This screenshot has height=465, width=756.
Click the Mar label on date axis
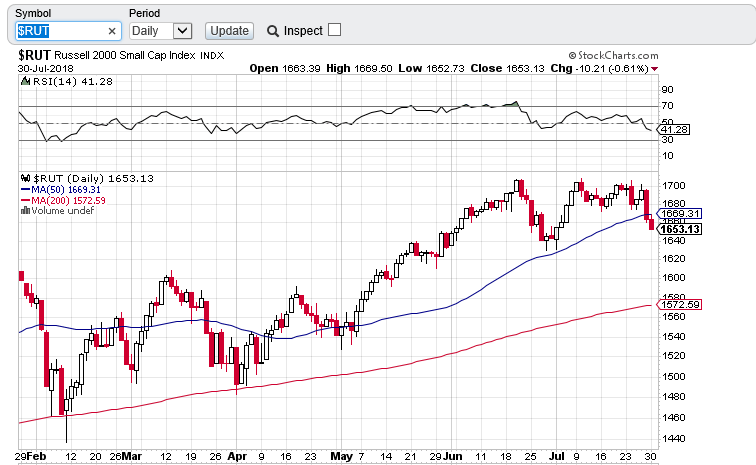[x=132, y=456]
